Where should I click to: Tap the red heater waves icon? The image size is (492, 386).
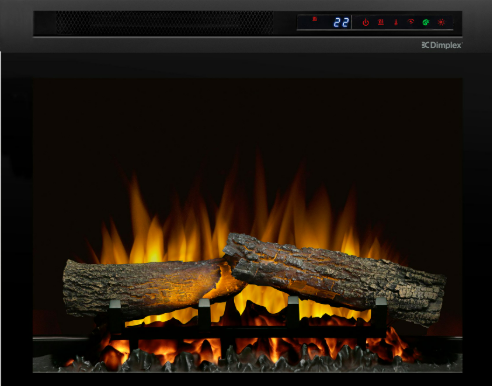[381, 22]
